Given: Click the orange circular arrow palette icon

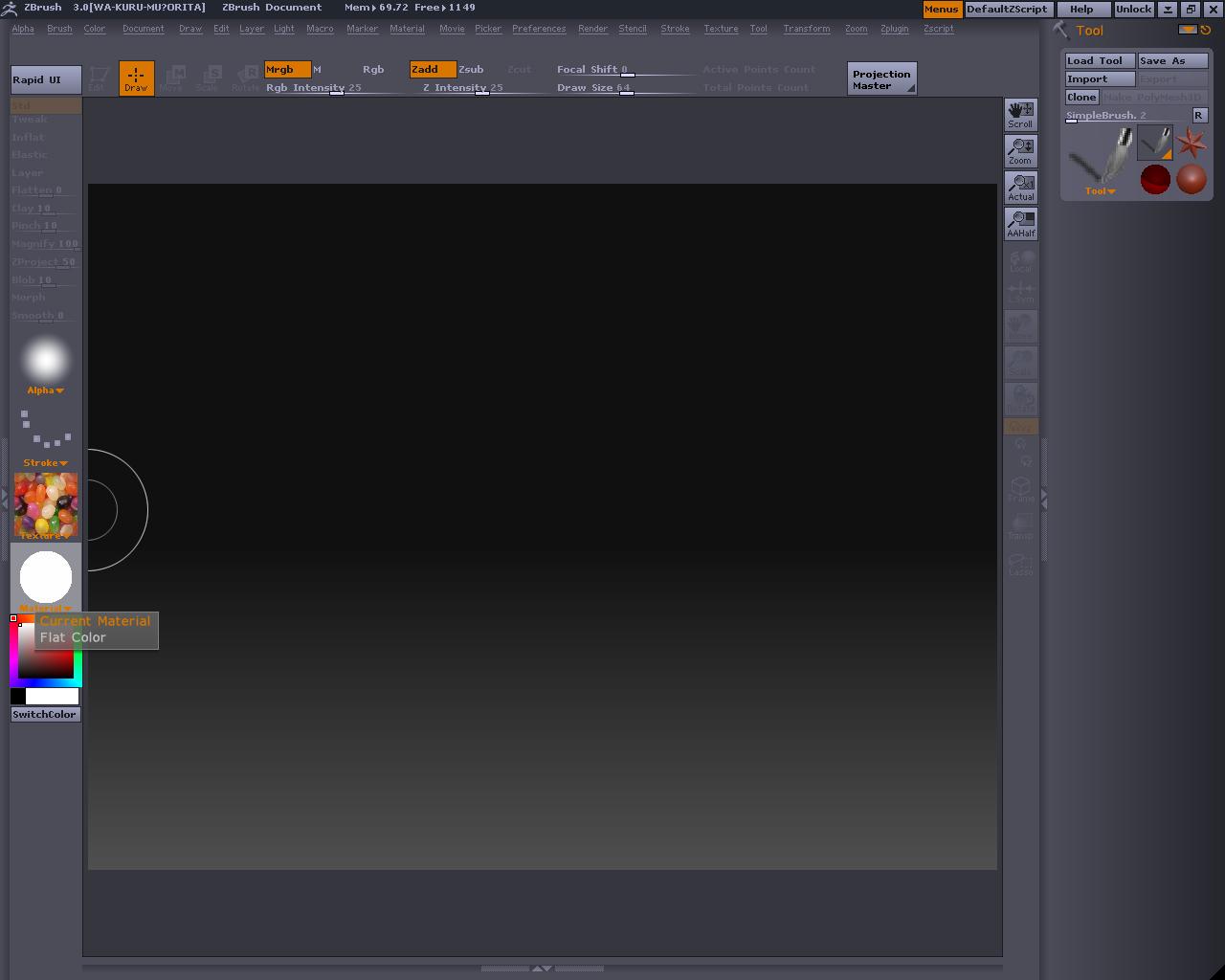Looking at the screenshot, I should pos(1206,30).
